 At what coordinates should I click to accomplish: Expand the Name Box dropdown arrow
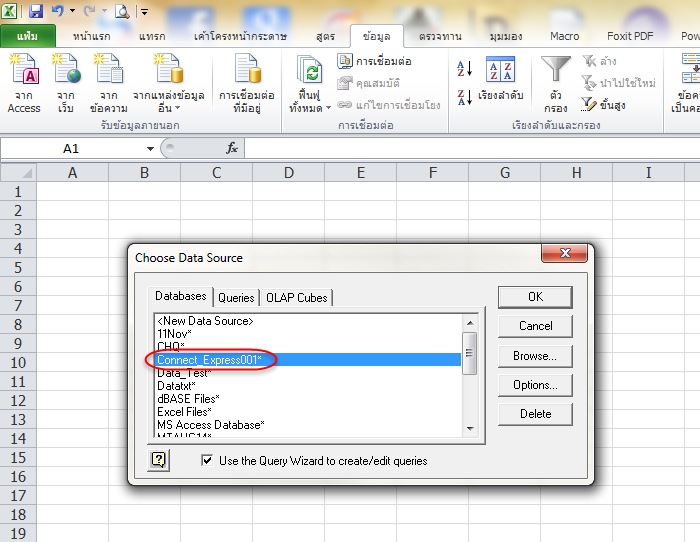tap(150, 149)
